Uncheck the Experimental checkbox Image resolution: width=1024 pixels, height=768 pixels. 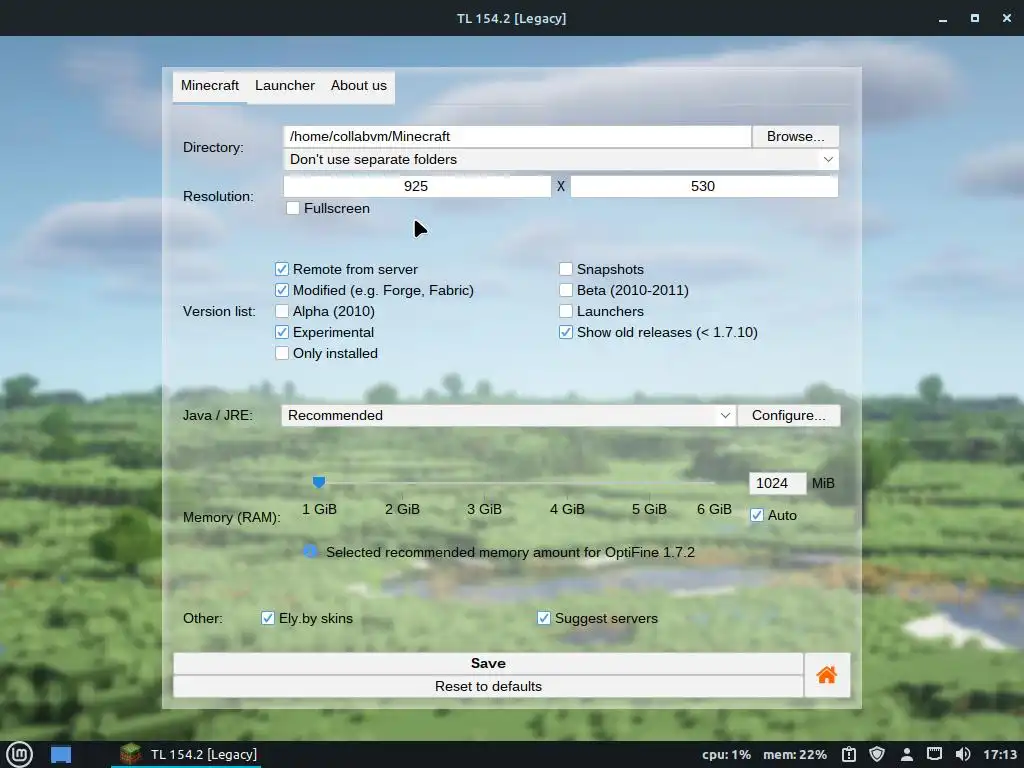pos(281,332)
